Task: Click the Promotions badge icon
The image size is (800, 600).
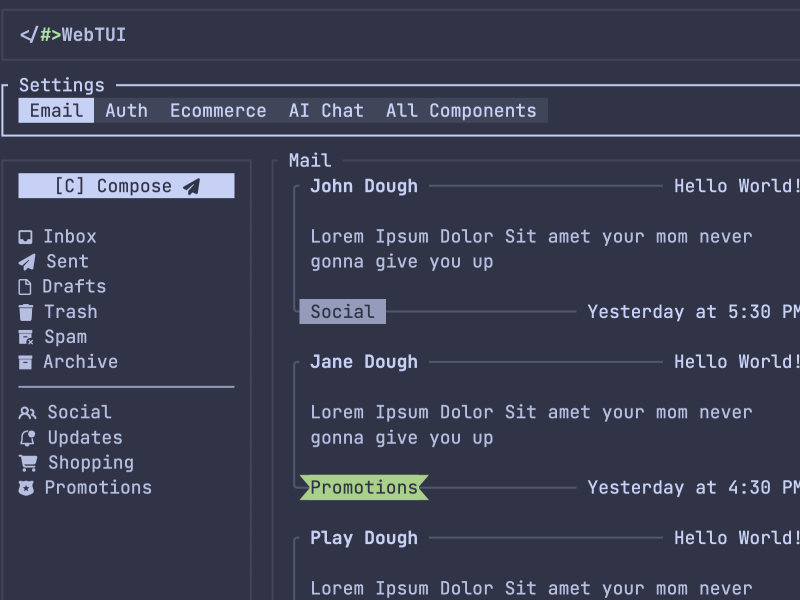Action: click(26, 488)
